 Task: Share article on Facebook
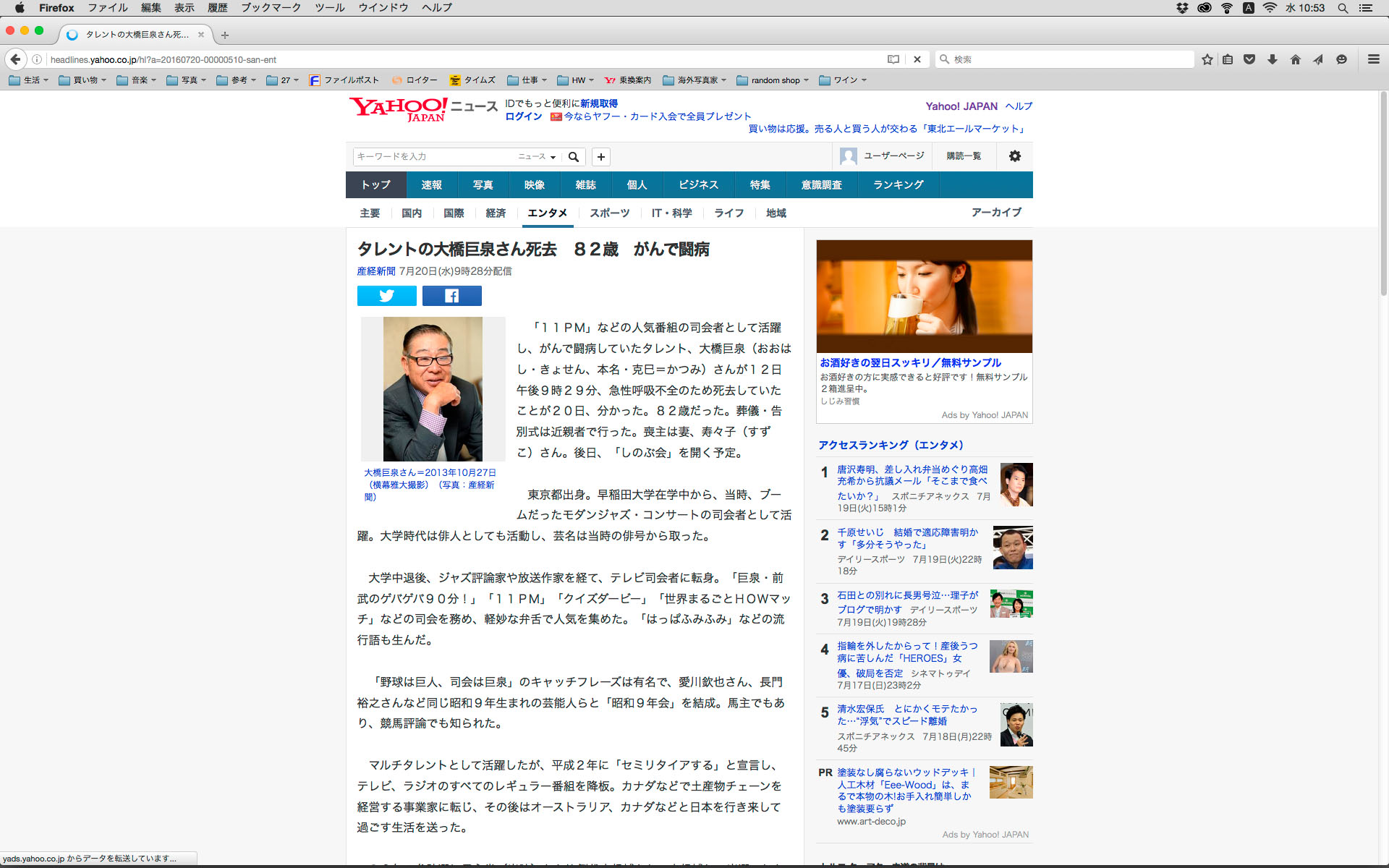pos(451,296)
